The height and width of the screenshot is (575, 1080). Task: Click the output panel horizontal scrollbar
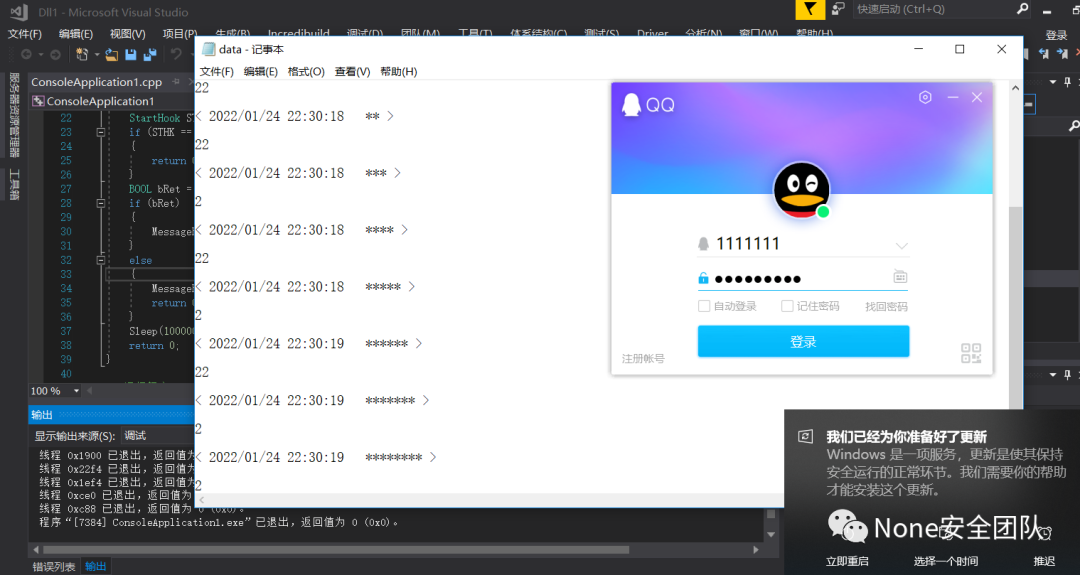point(336,550)
